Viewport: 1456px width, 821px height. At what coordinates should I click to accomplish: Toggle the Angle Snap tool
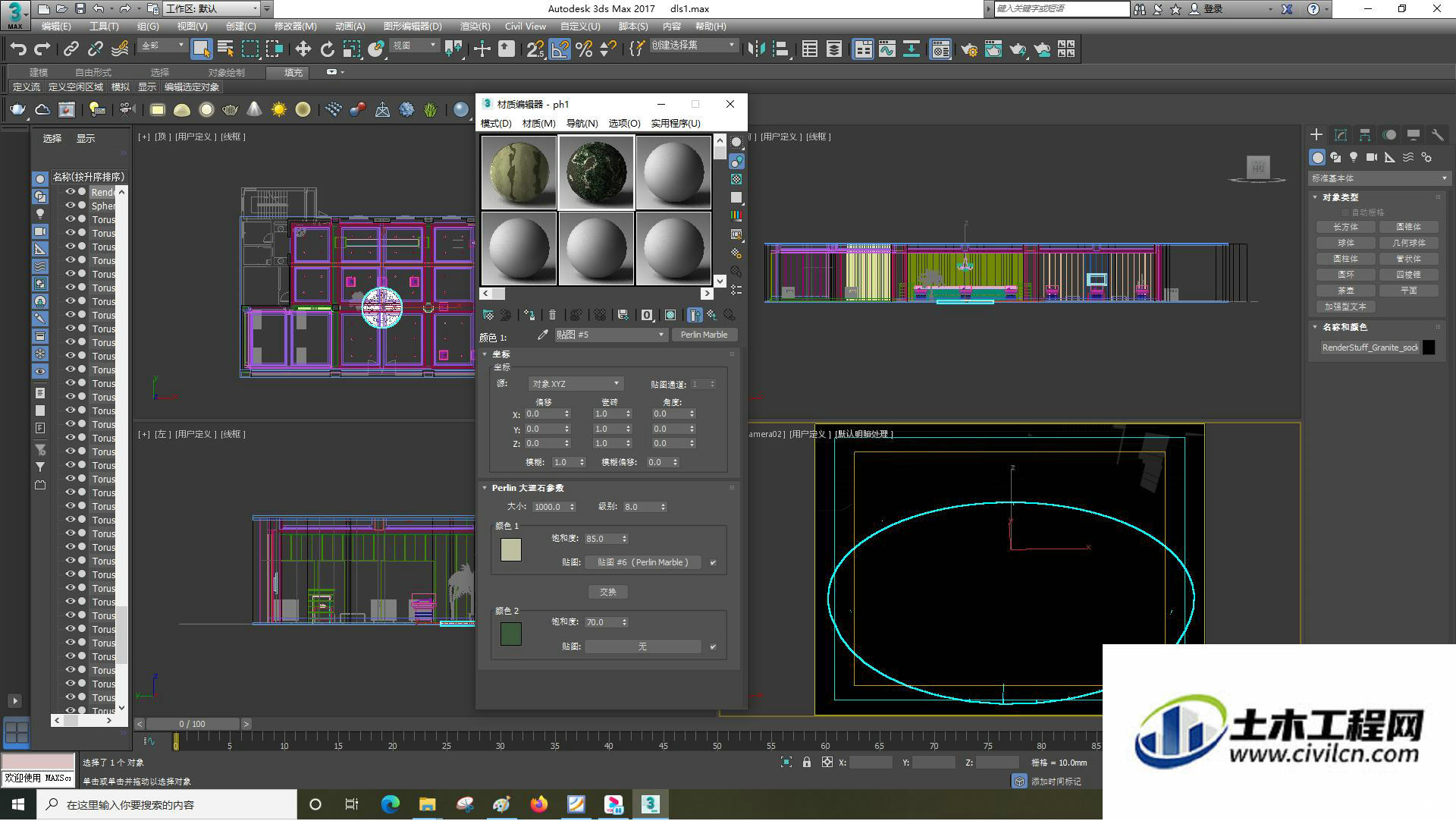click(560, 49)
